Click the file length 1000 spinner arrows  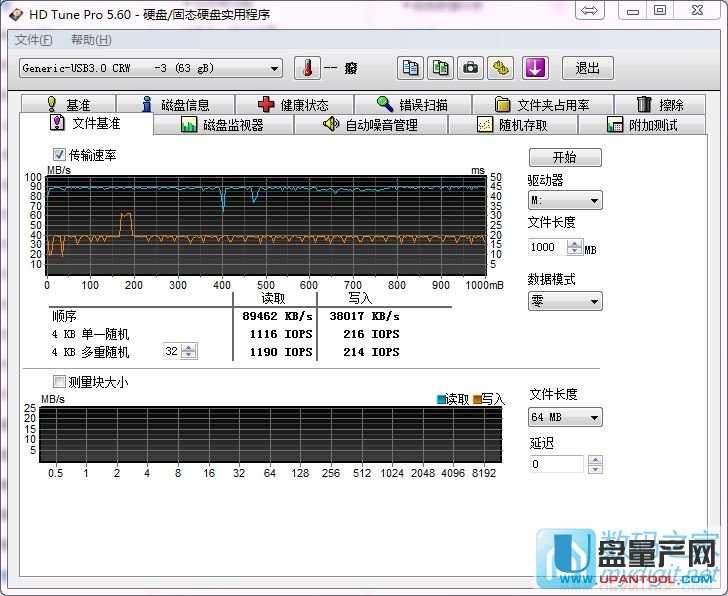[574, 247]
